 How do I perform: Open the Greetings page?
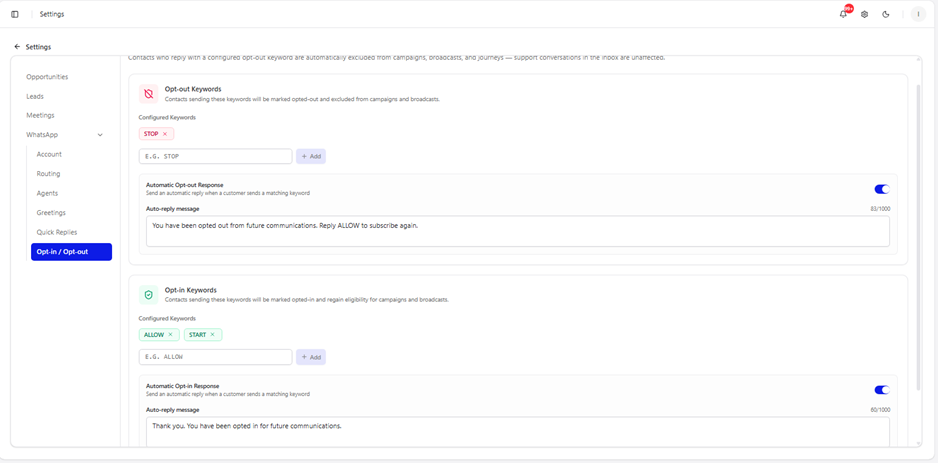51,212
